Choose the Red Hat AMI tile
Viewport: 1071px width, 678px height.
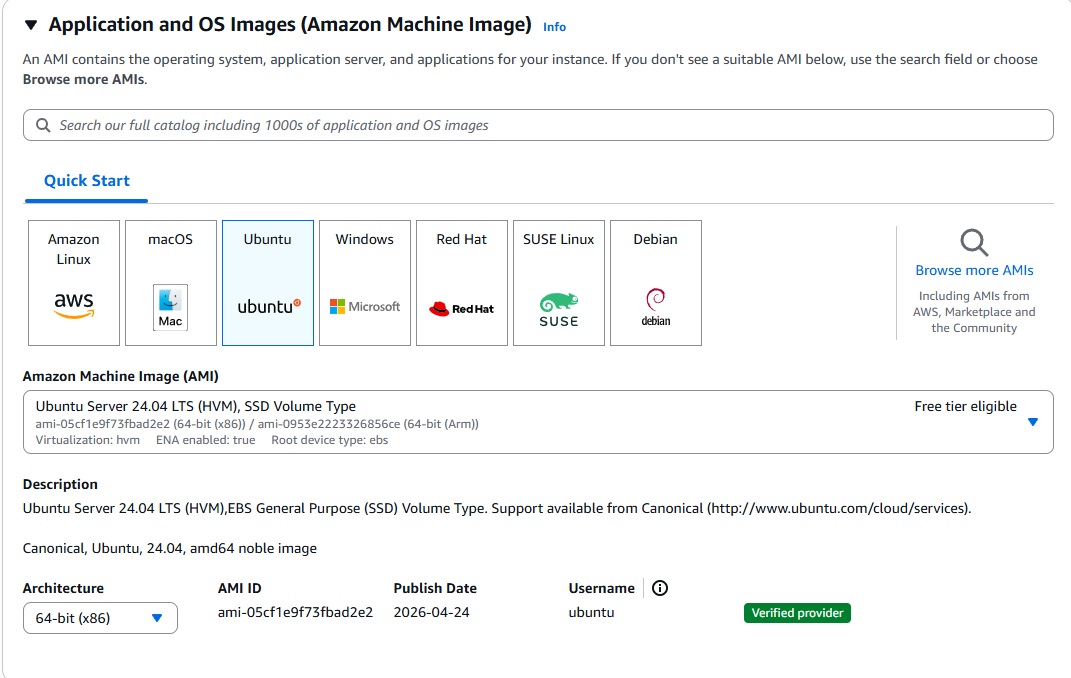coord(462,283)
